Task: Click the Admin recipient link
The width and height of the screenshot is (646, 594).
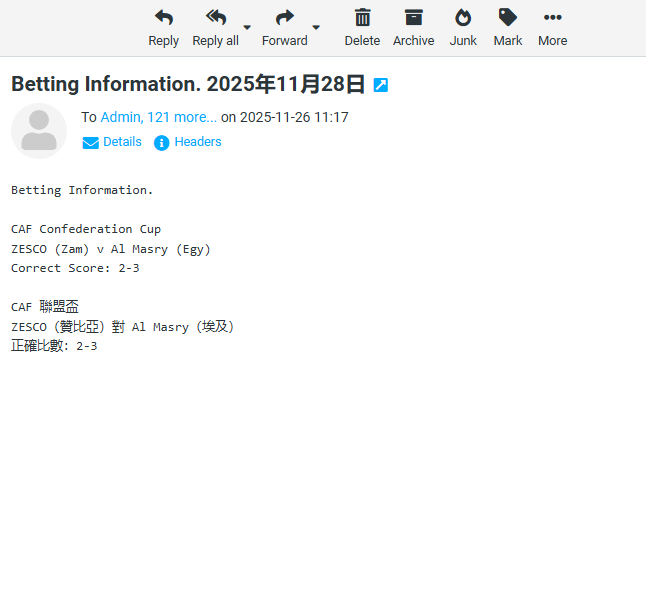Action: (x=120, y=117)
